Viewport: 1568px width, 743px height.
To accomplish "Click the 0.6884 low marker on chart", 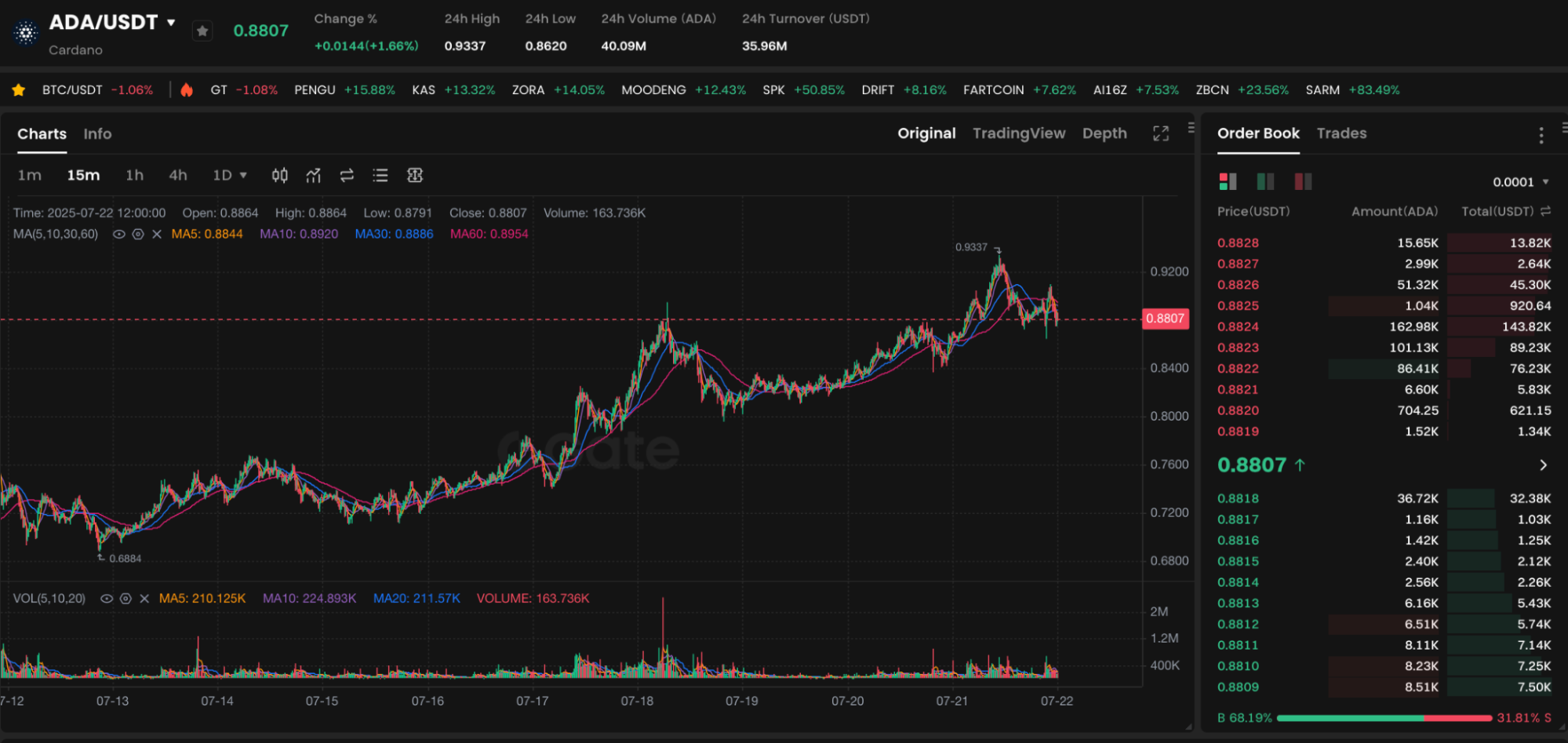I will point(126,559).
